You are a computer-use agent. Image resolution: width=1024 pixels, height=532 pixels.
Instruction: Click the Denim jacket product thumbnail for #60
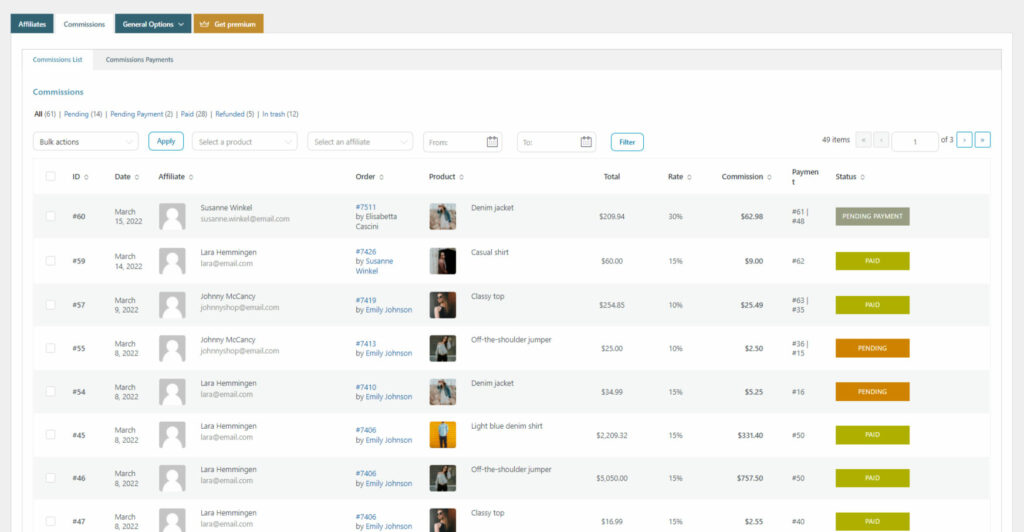442,217
